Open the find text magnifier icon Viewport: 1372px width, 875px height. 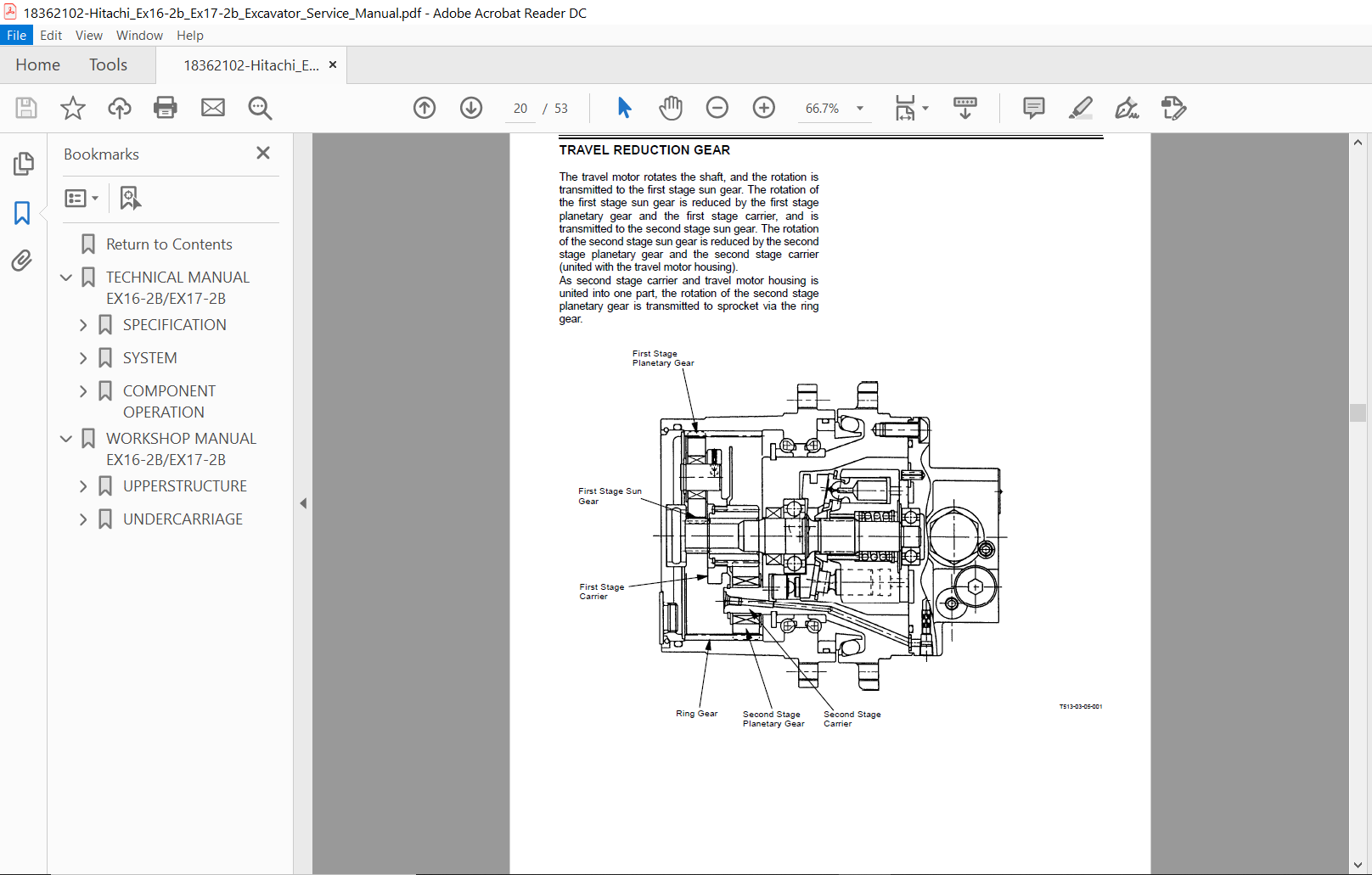(260, 108)
